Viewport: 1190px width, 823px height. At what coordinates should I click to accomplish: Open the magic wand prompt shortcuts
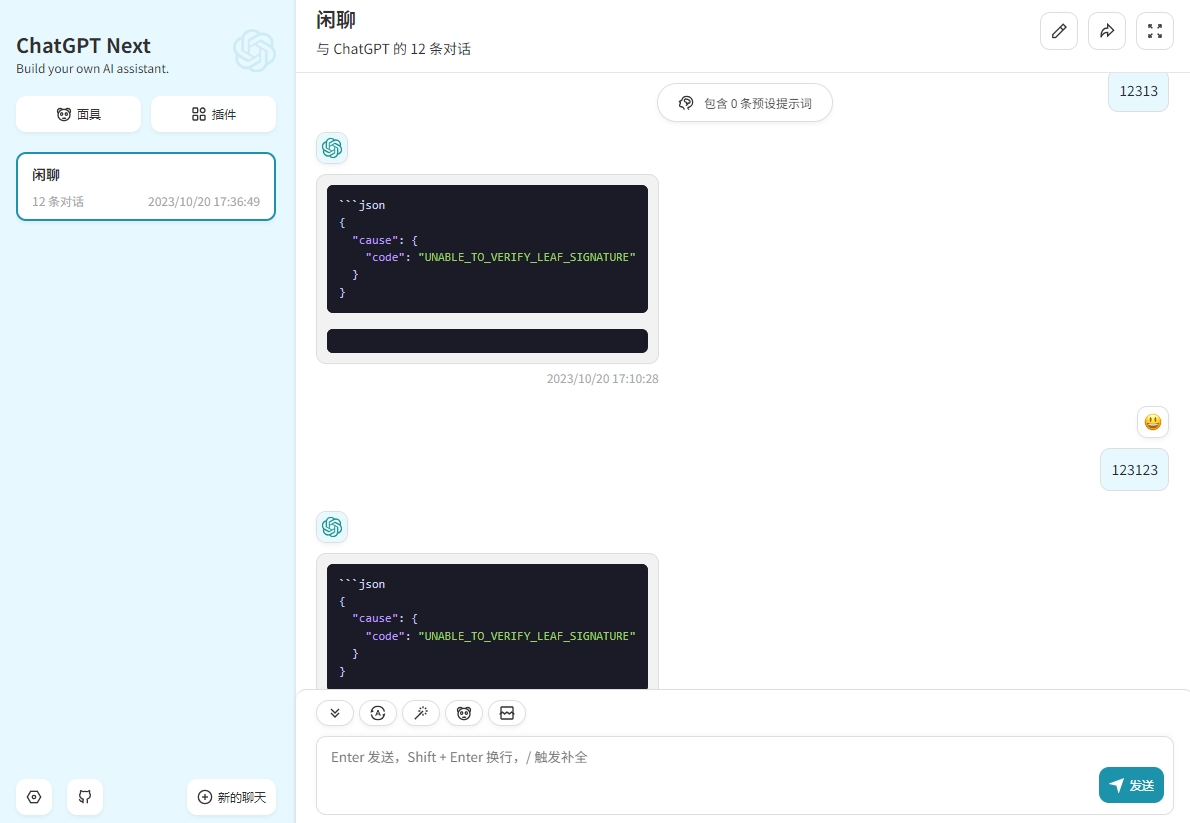click(421, 713)
